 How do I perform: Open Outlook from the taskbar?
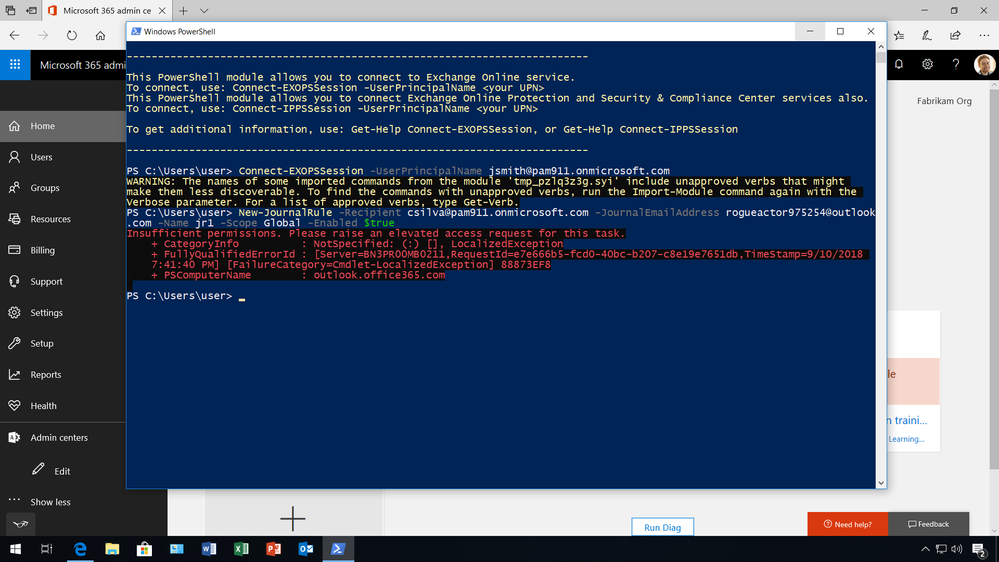click(306, 549)
